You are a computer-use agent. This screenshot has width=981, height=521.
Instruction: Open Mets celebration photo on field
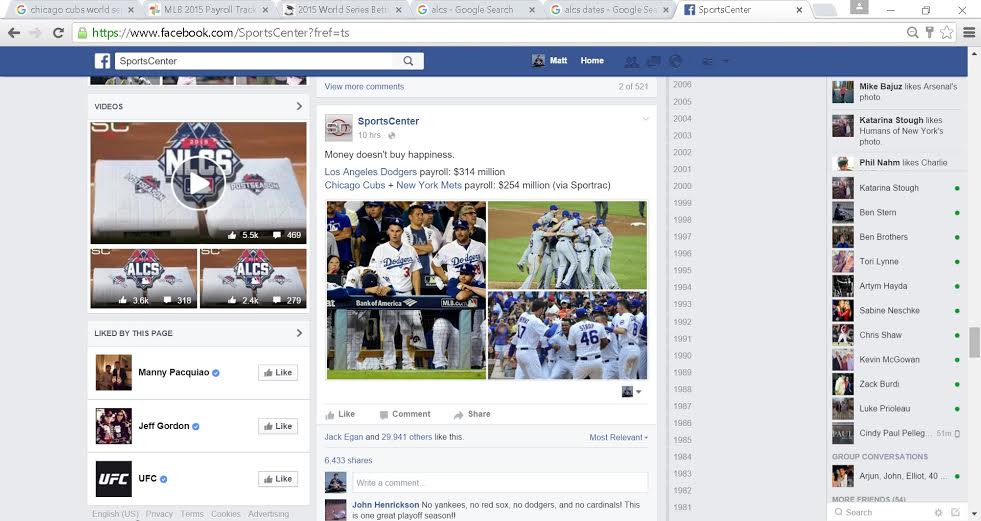[567, 245]
